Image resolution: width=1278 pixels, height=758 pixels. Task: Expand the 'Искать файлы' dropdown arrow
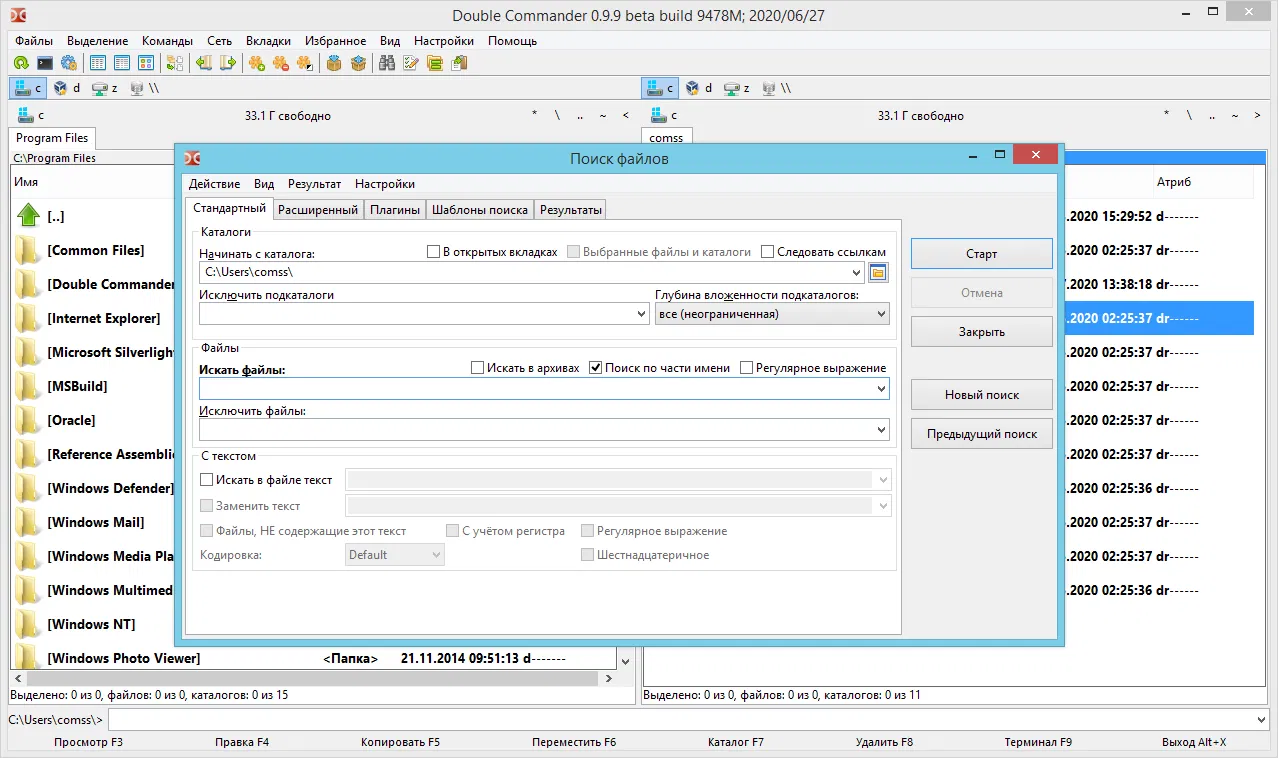click(x=881, y=388)
